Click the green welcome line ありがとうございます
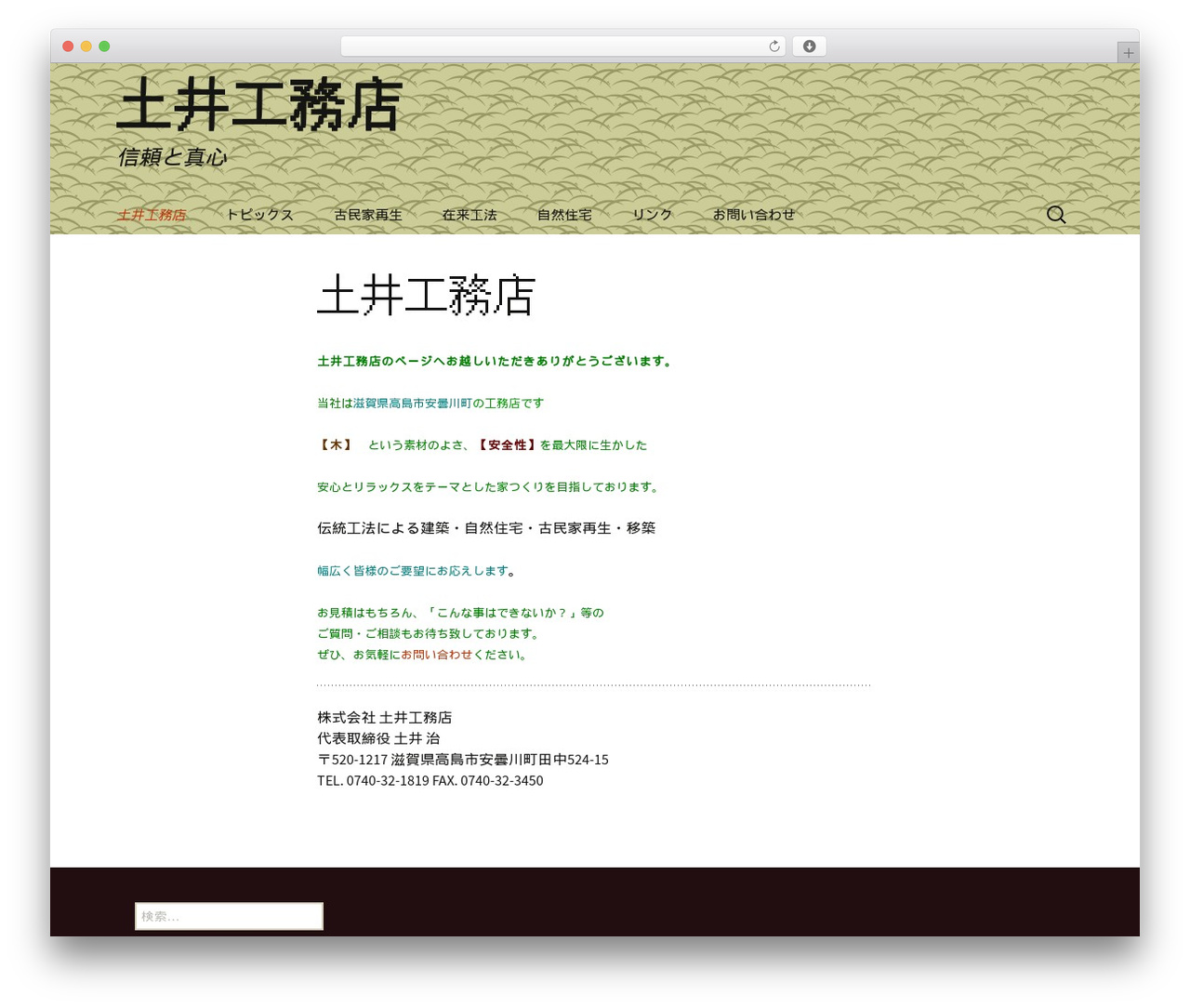Screen dimensions: 1190x1008 [x=496, y=361]
